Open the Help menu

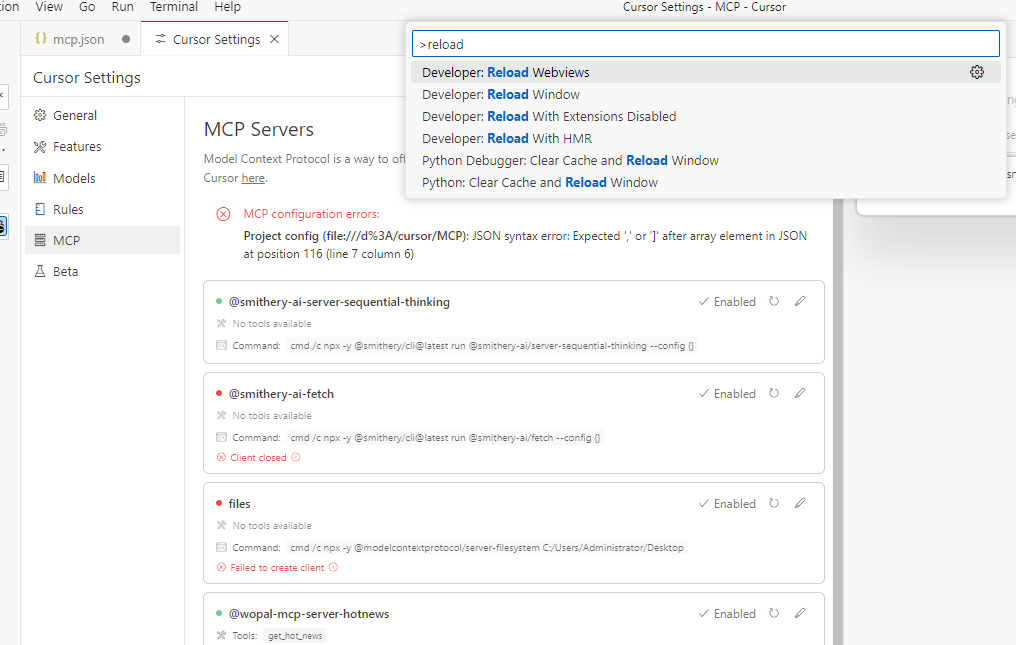pos(227,7)
